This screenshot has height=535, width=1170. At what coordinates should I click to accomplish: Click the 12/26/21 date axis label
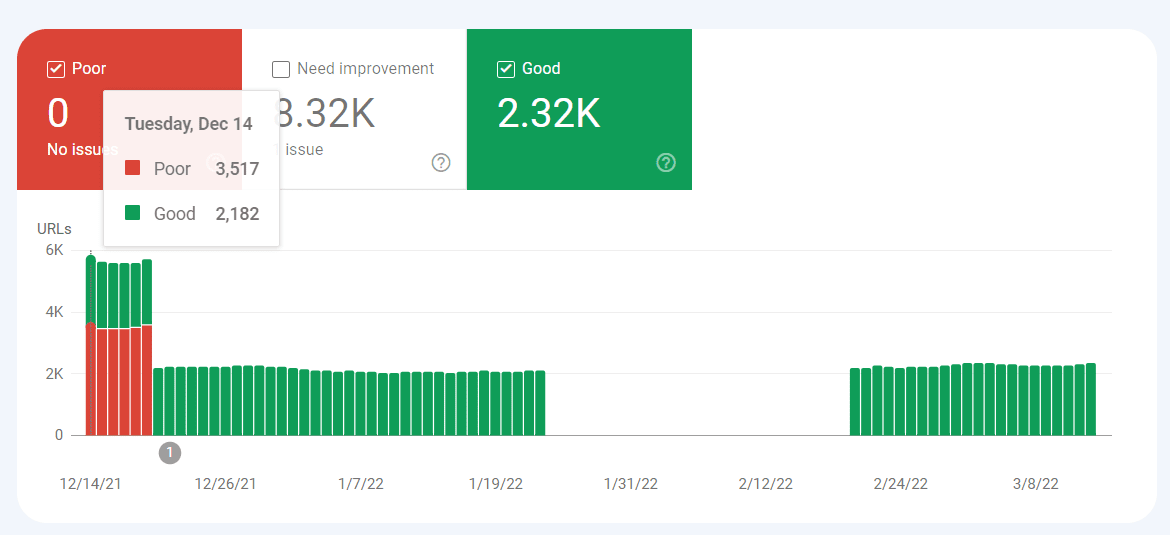point(225,484)
